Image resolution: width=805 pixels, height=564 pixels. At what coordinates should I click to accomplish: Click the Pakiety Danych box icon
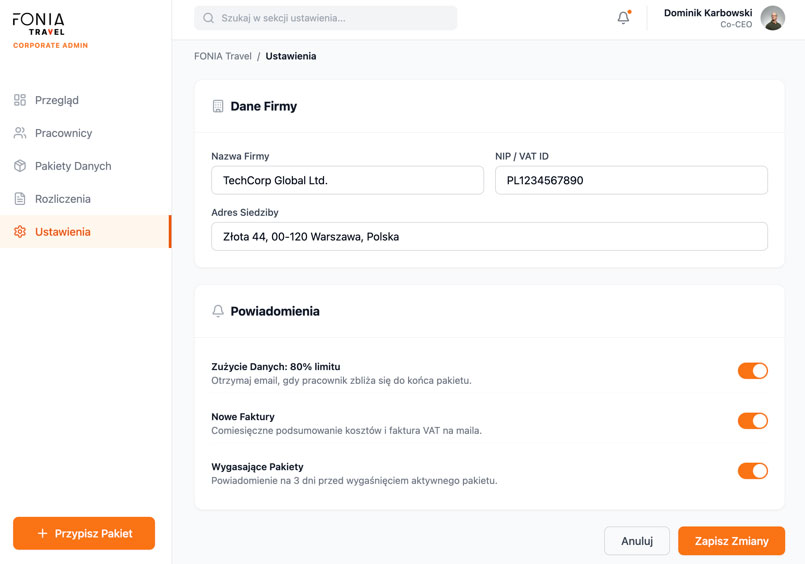pos(20,166)
